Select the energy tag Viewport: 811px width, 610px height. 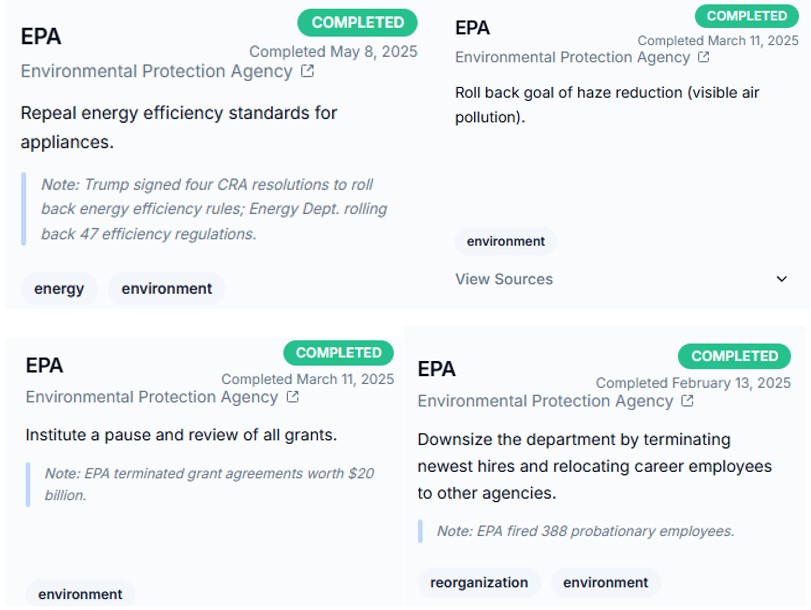click(x=59, y=289)
